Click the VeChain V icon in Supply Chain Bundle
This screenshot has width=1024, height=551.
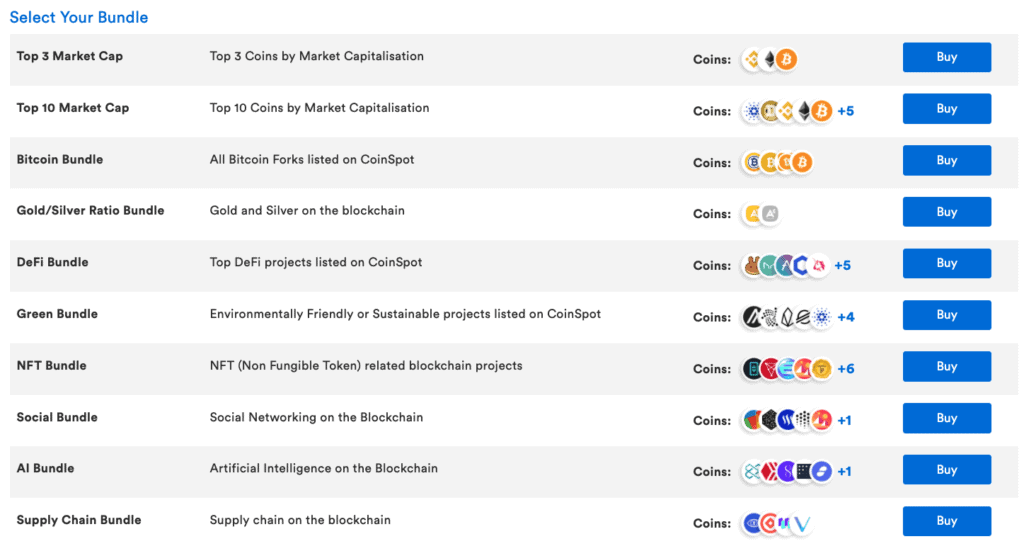point(802,524)
